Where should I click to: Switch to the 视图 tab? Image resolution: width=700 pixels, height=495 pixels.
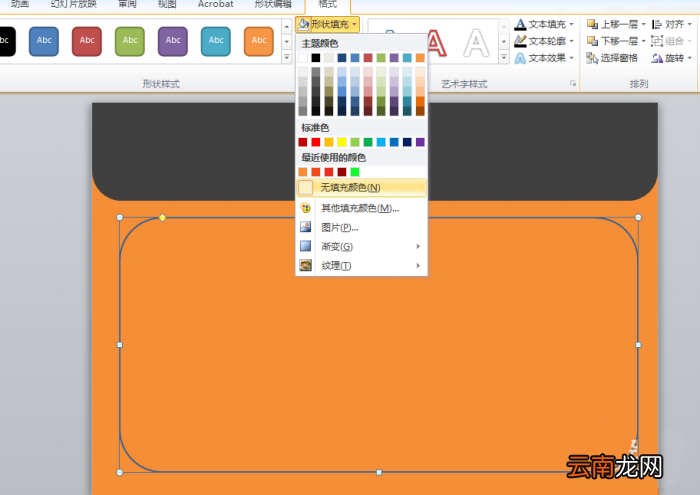click(167, 4)
